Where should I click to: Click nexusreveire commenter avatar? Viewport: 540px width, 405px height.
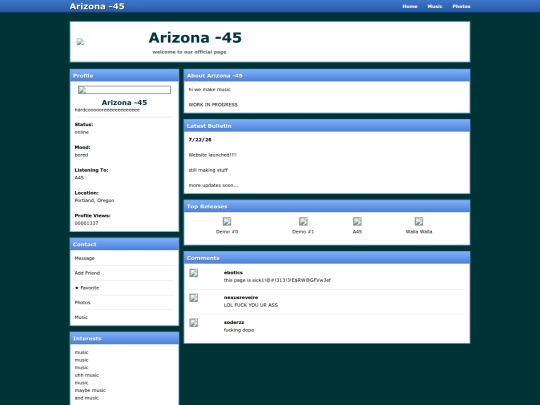coord(194,298)
